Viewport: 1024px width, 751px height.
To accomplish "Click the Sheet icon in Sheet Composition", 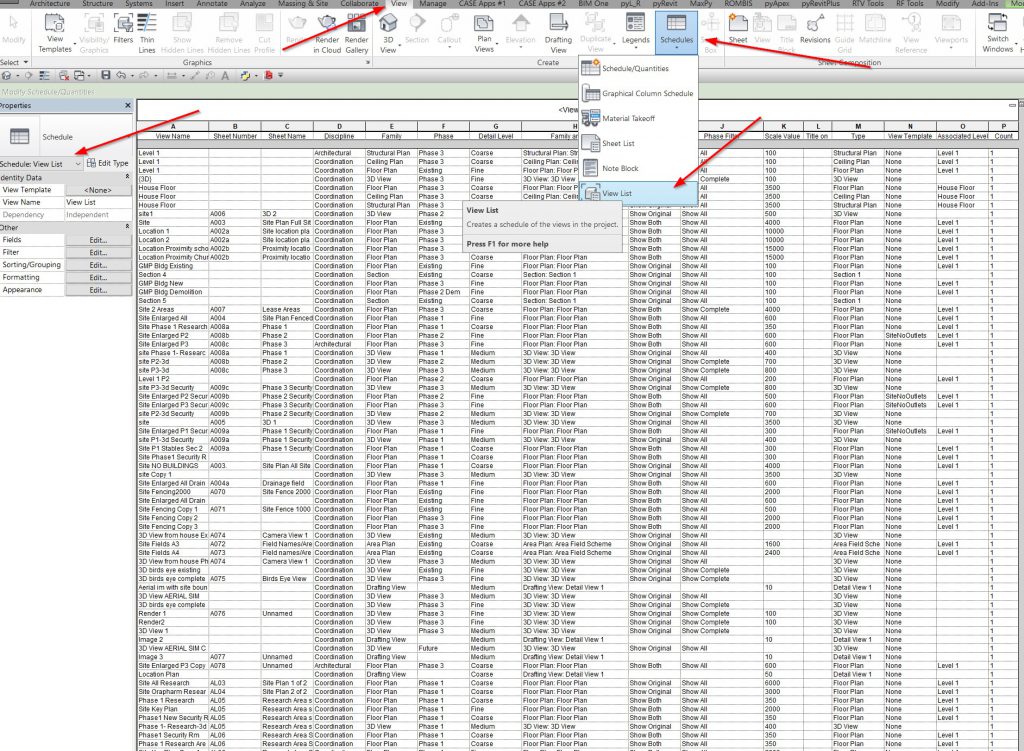I will tap(738, 27).
